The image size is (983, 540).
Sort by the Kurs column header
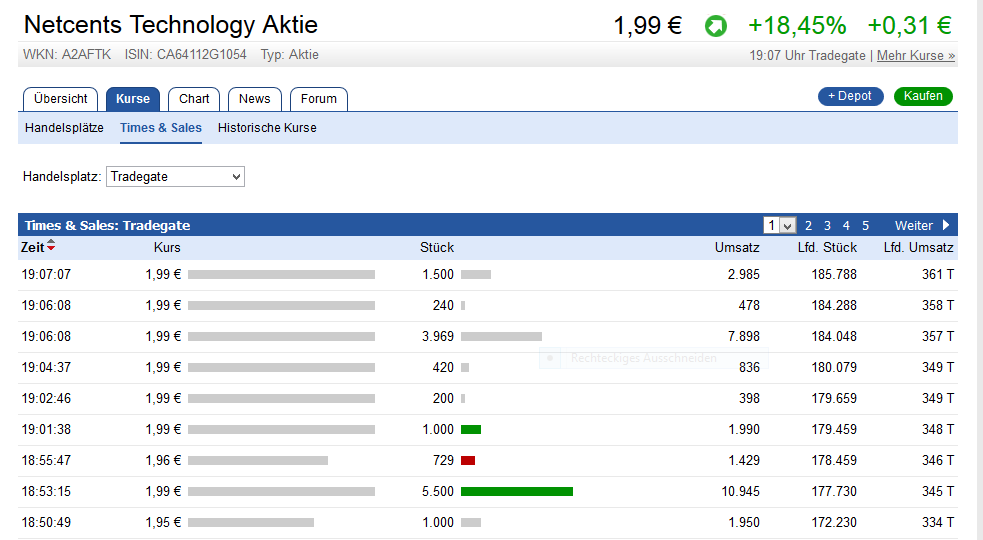167,247
